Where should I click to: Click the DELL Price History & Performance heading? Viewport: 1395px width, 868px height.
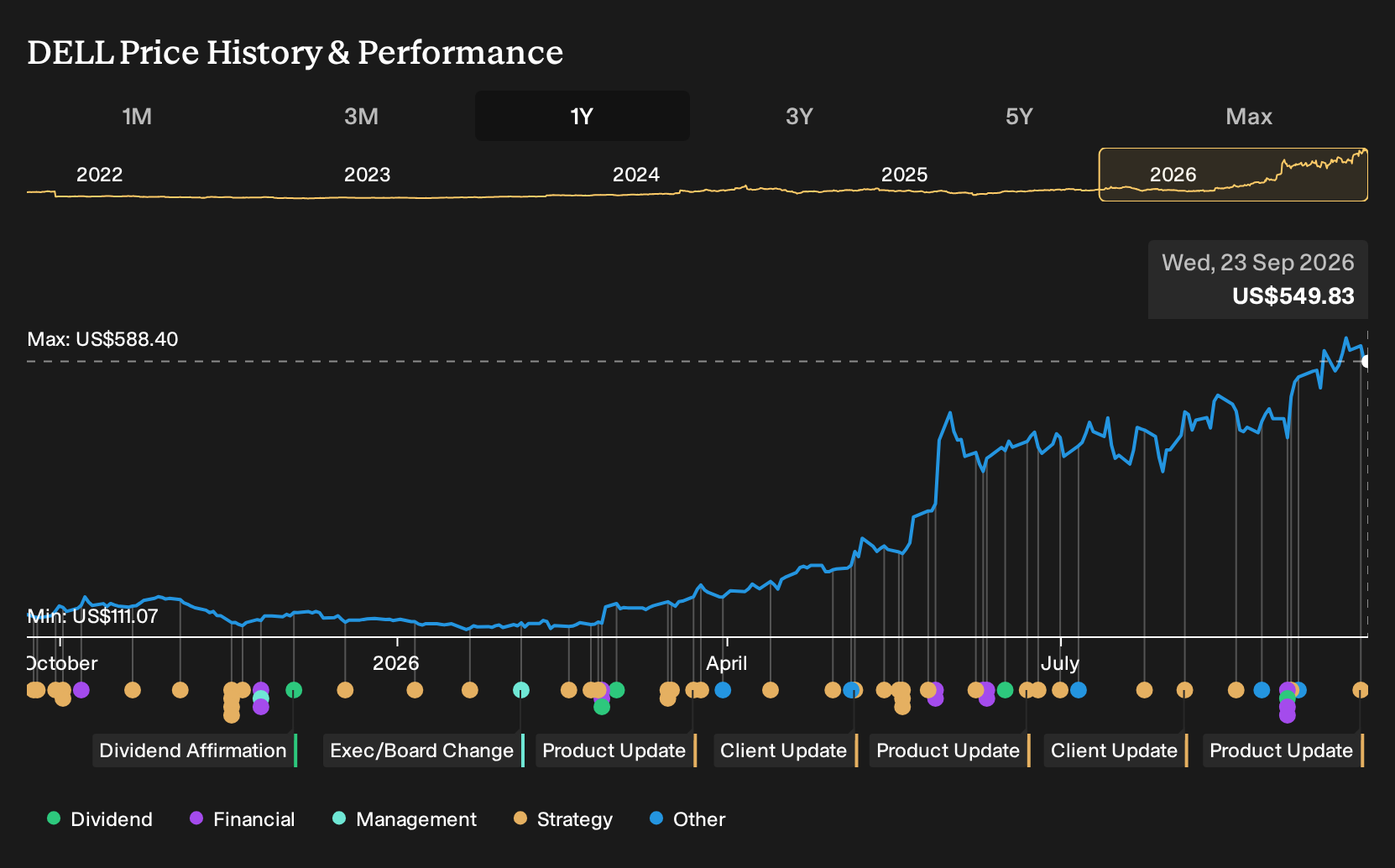pos(295,52)
